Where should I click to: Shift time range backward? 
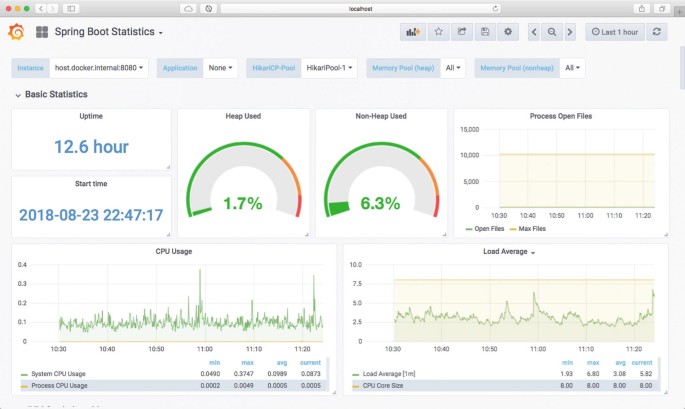pyautogui.click(x=534, y=32)
